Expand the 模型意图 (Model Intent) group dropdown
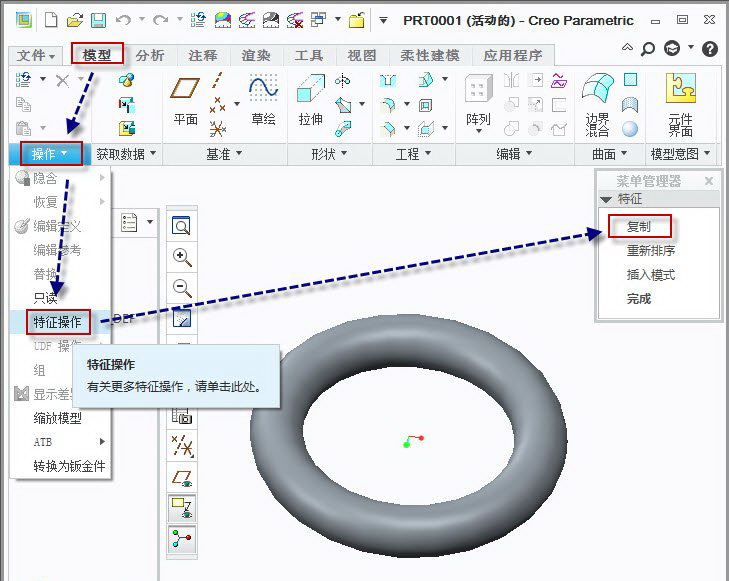Screen dimensions: 729x581 (680, 154)
